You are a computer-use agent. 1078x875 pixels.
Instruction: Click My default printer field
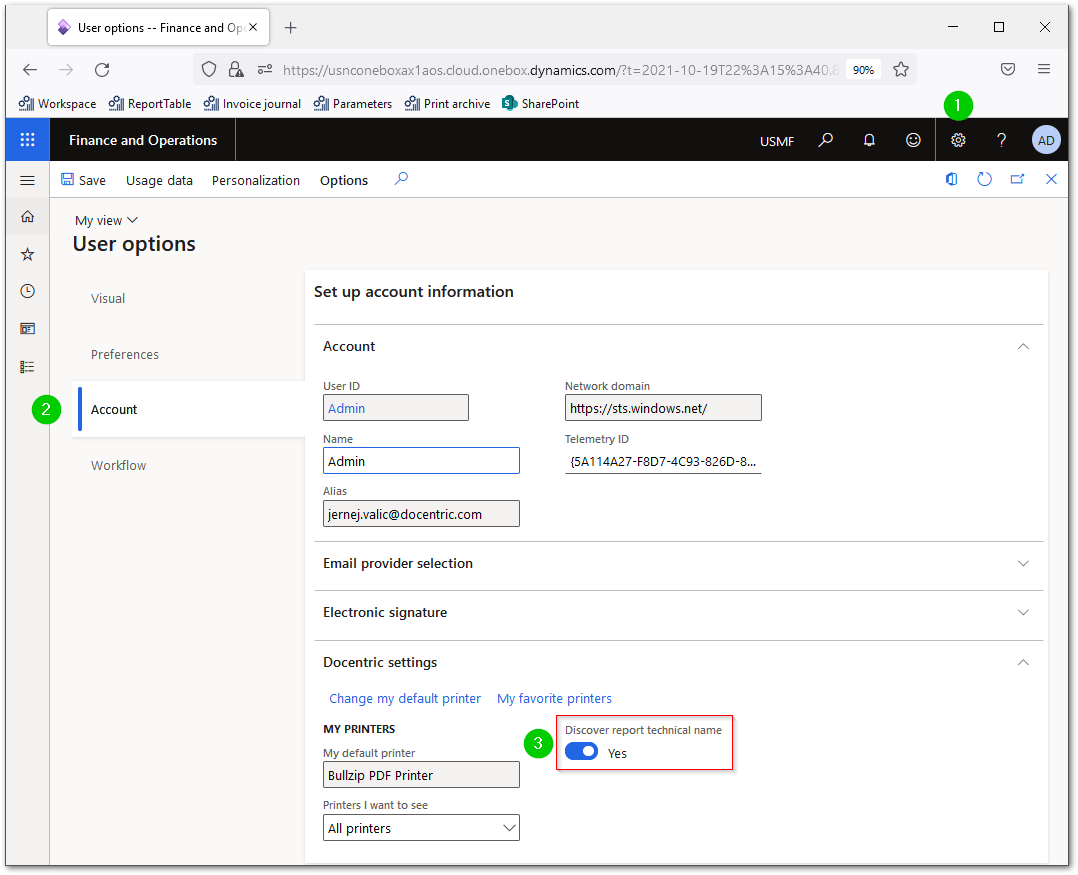[421, 775]
